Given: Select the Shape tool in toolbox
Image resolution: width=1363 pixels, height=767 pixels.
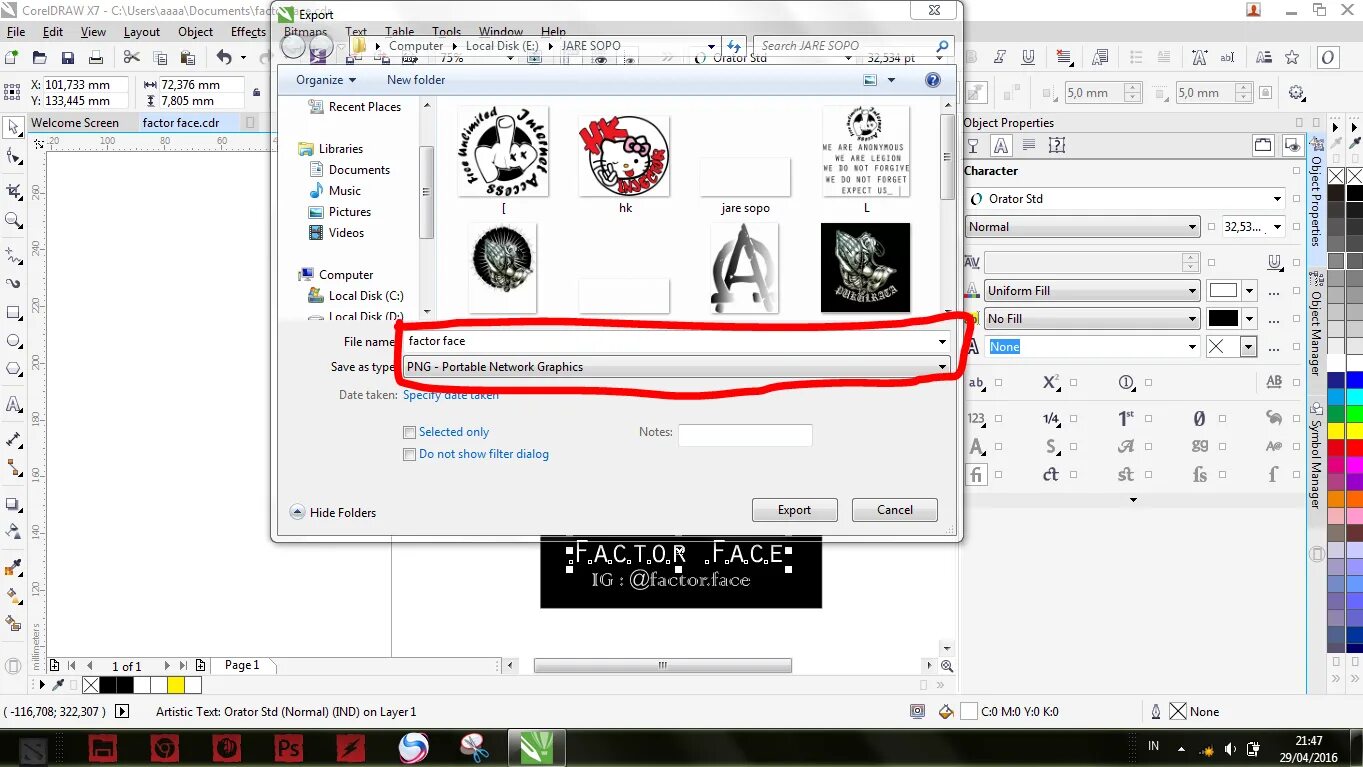Looking at the screenshot, I should (13, 157).
